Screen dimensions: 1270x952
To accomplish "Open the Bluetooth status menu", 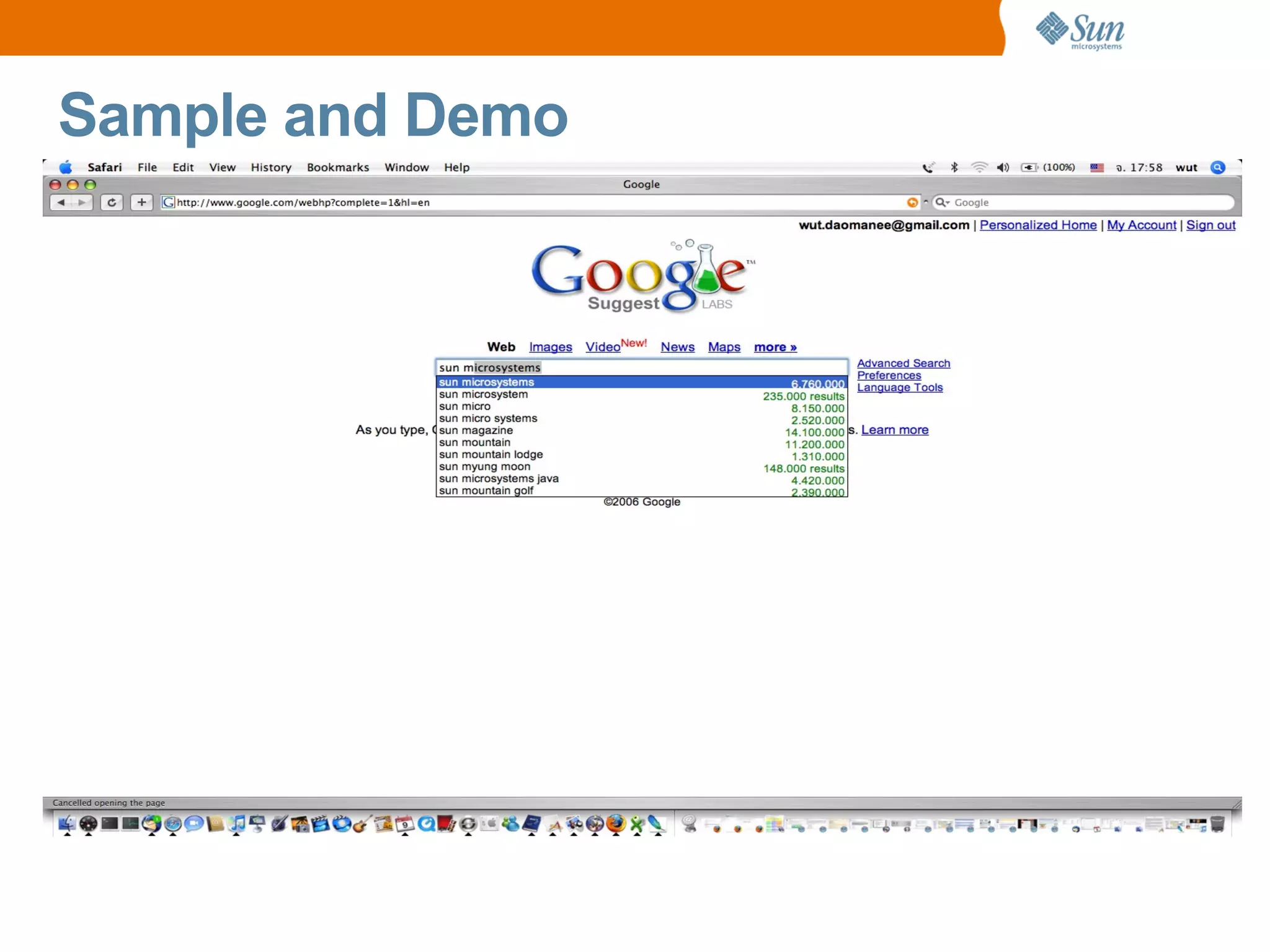I will [x=954, y=167].
